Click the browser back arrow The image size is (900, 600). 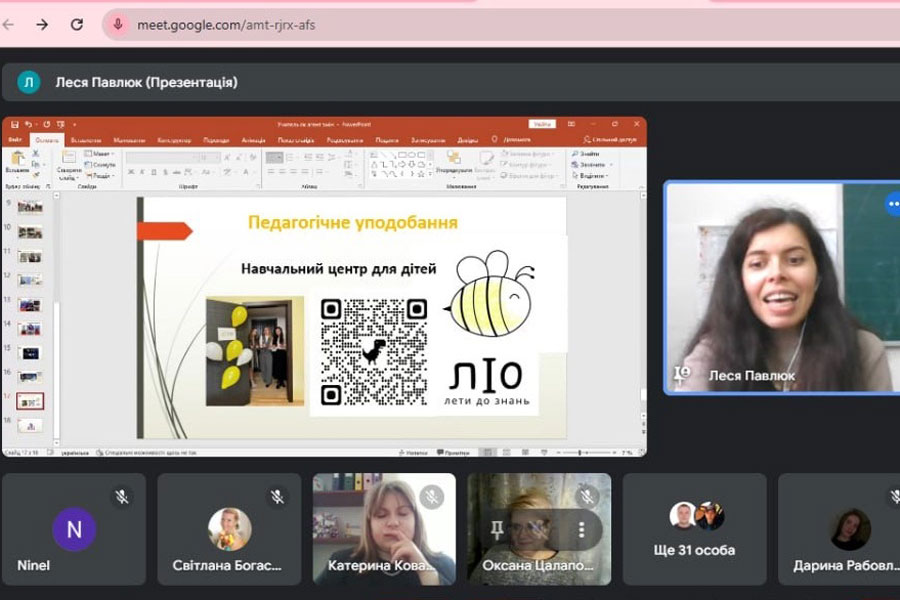pos(9,24)
